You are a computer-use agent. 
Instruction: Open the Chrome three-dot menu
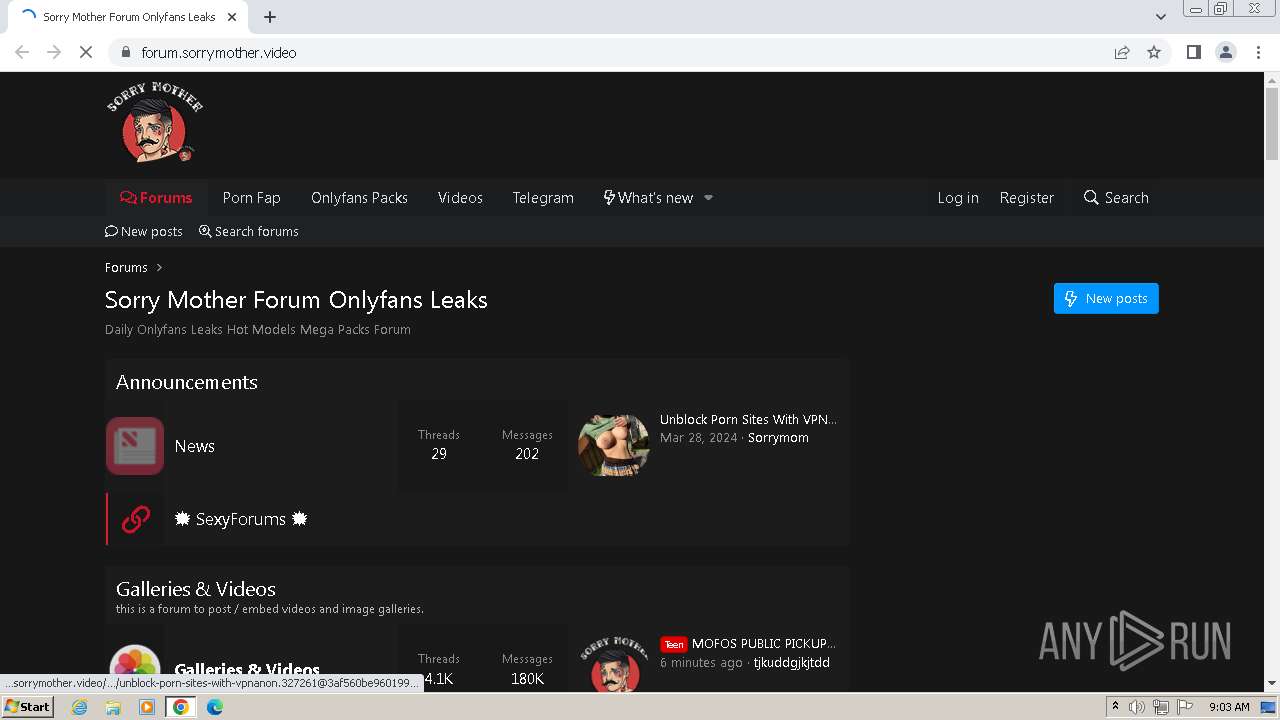1258,52
